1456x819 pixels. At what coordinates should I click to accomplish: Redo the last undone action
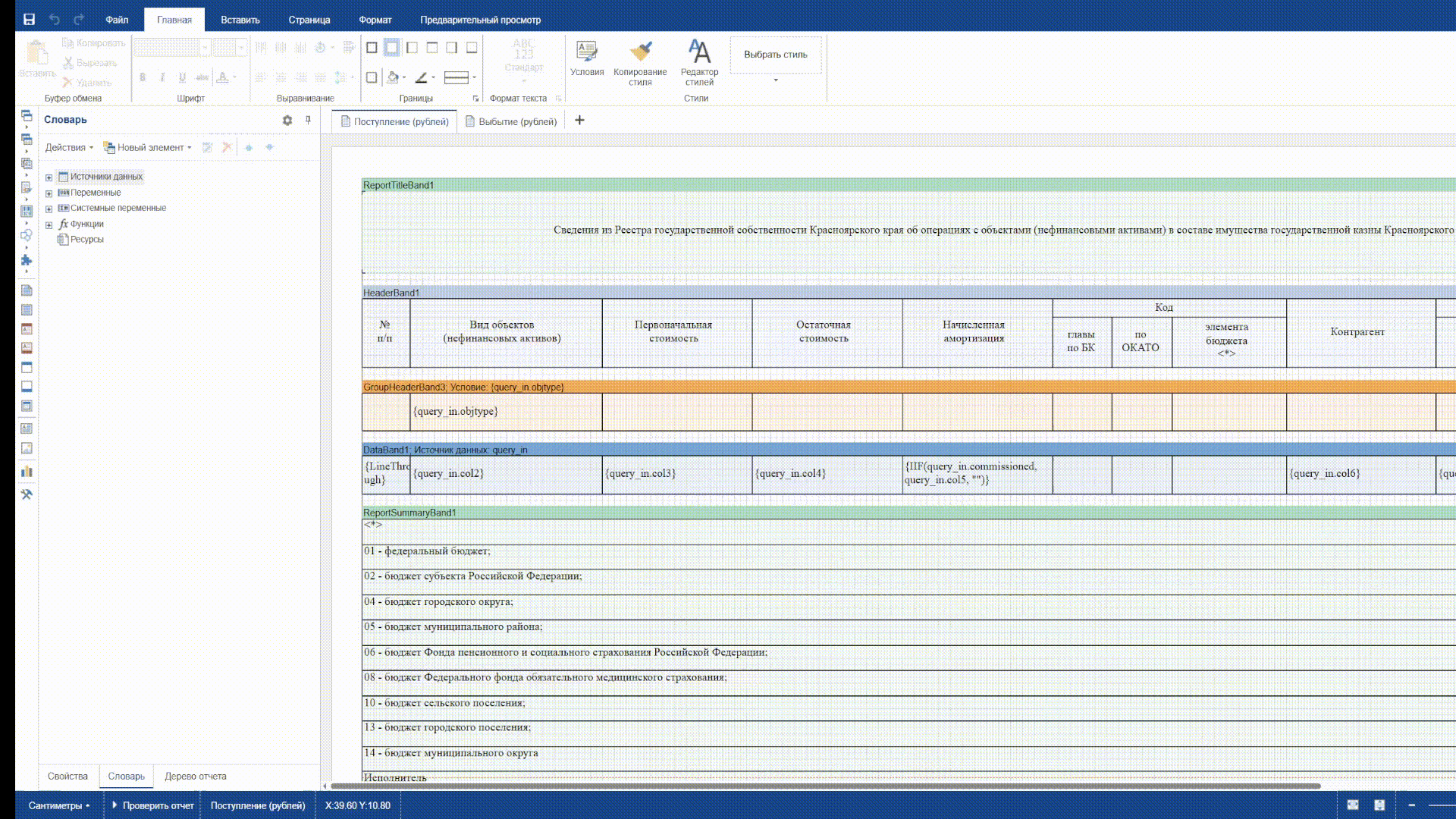[x=79, y=20]
